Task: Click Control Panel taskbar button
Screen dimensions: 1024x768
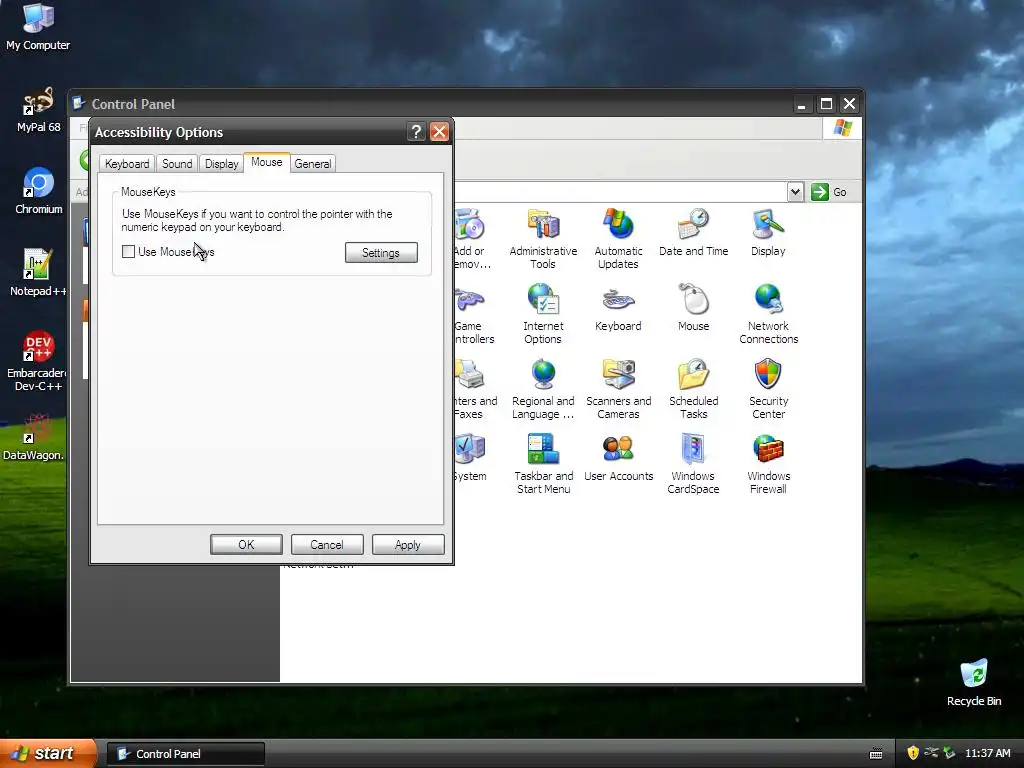Action: point(185,754)
